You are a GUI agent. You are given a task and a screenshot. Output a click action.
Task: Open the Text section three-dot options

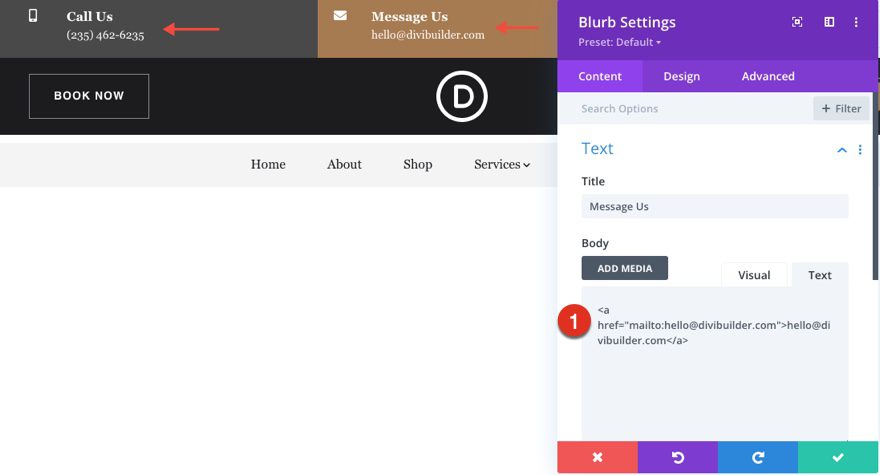tap(860, 149)
